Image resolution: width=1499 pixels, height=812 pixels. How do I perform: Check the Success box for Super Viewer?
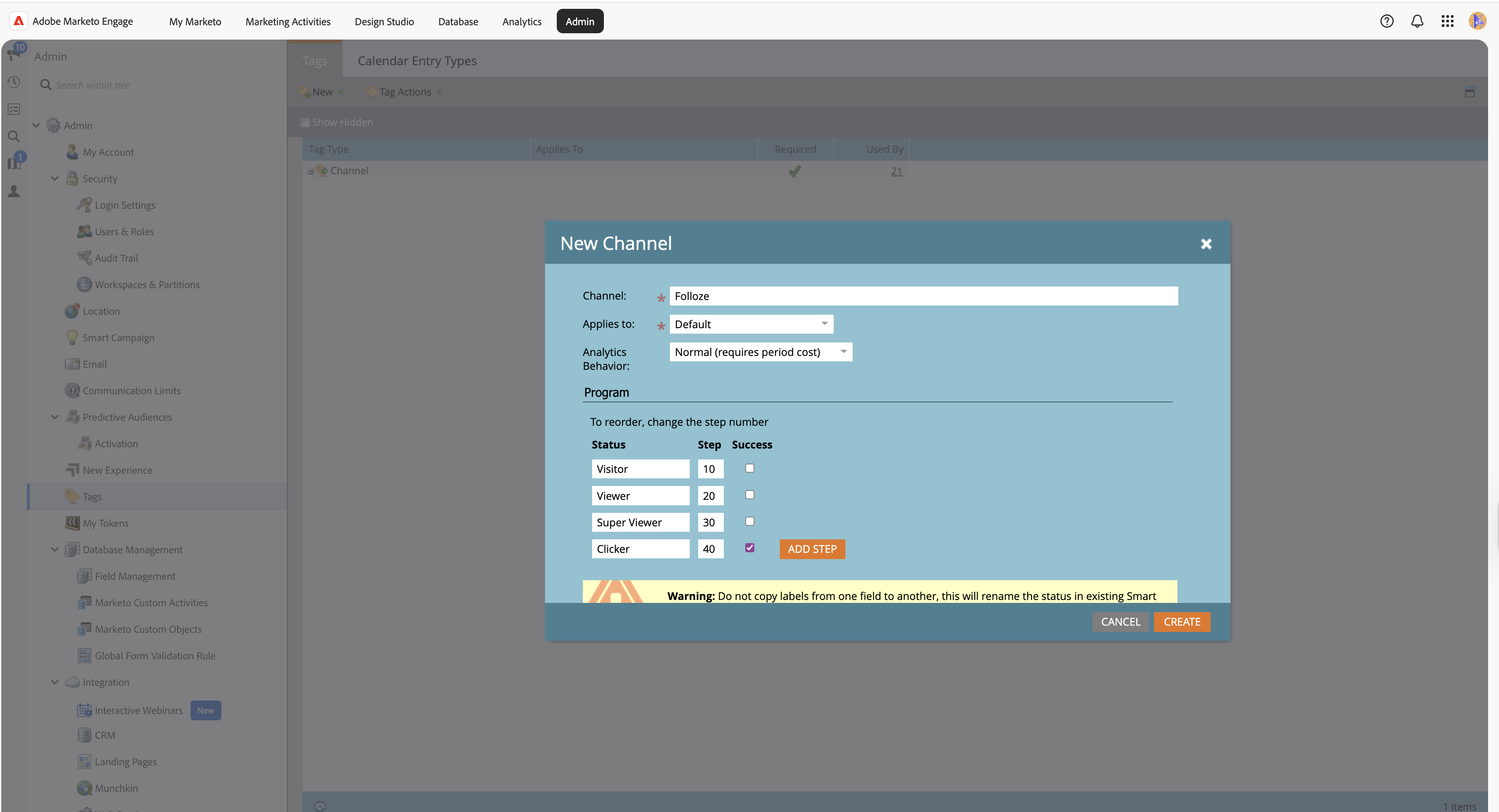click(749, 522)
